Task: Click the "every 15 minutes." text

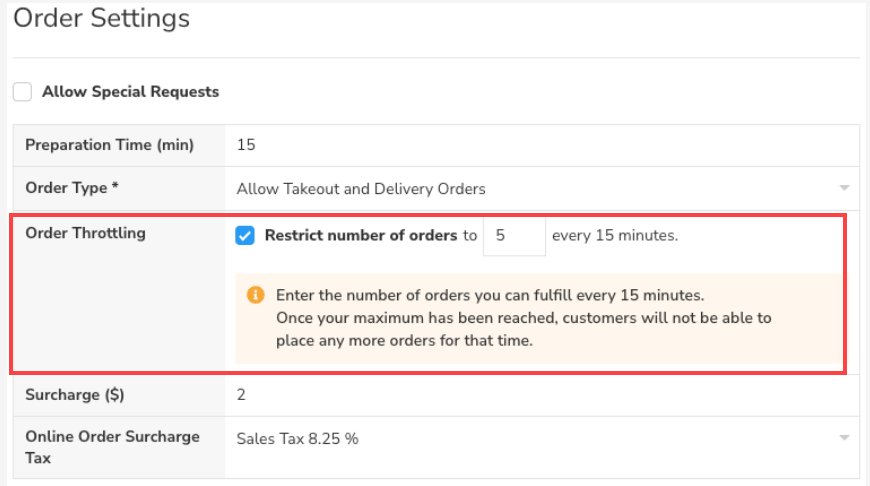Action: tap(615, 236)
